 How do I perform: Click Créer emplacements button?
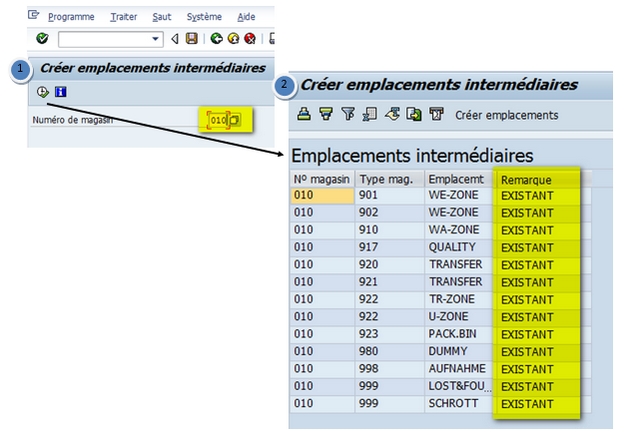506,115
